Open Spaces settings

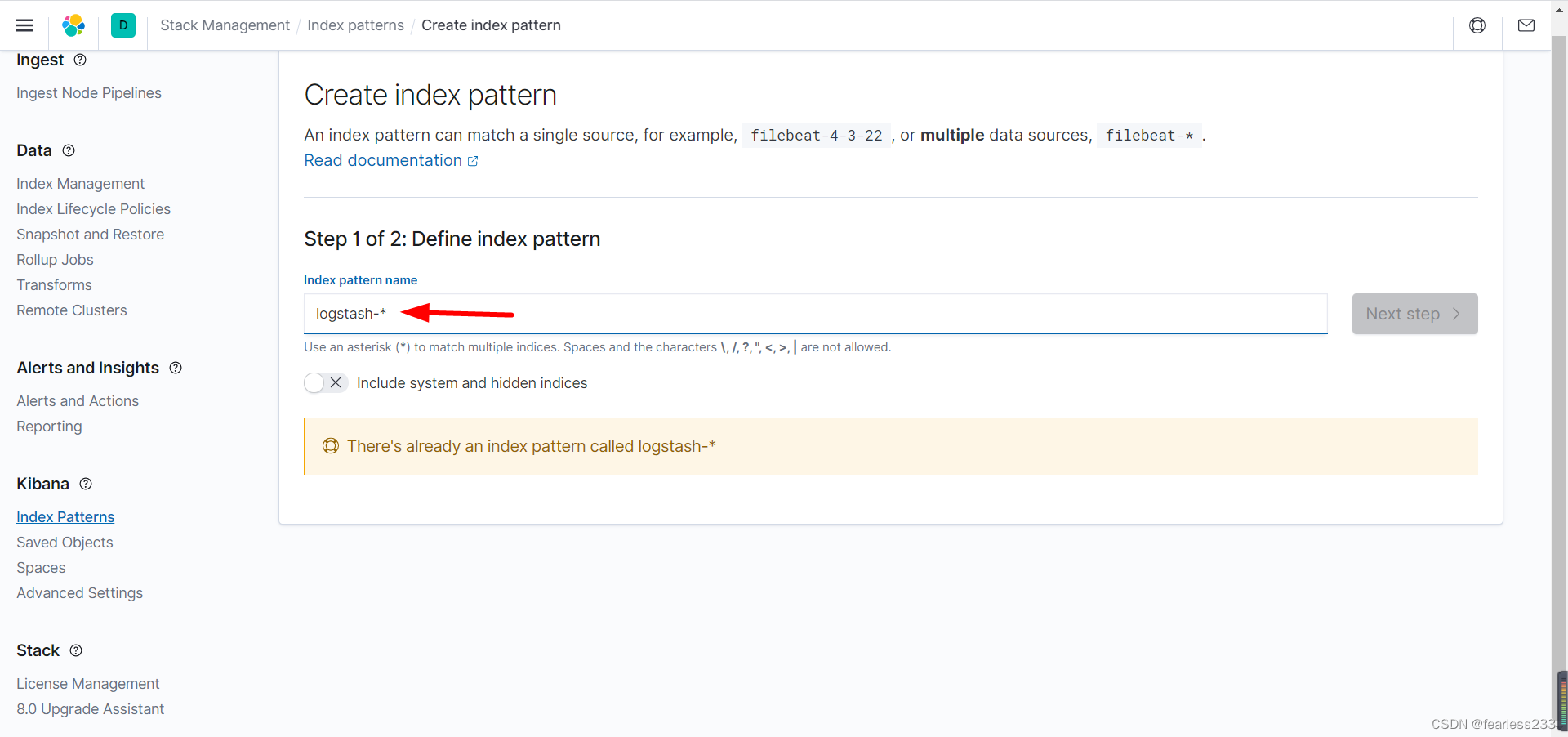(x=41, y=568)
